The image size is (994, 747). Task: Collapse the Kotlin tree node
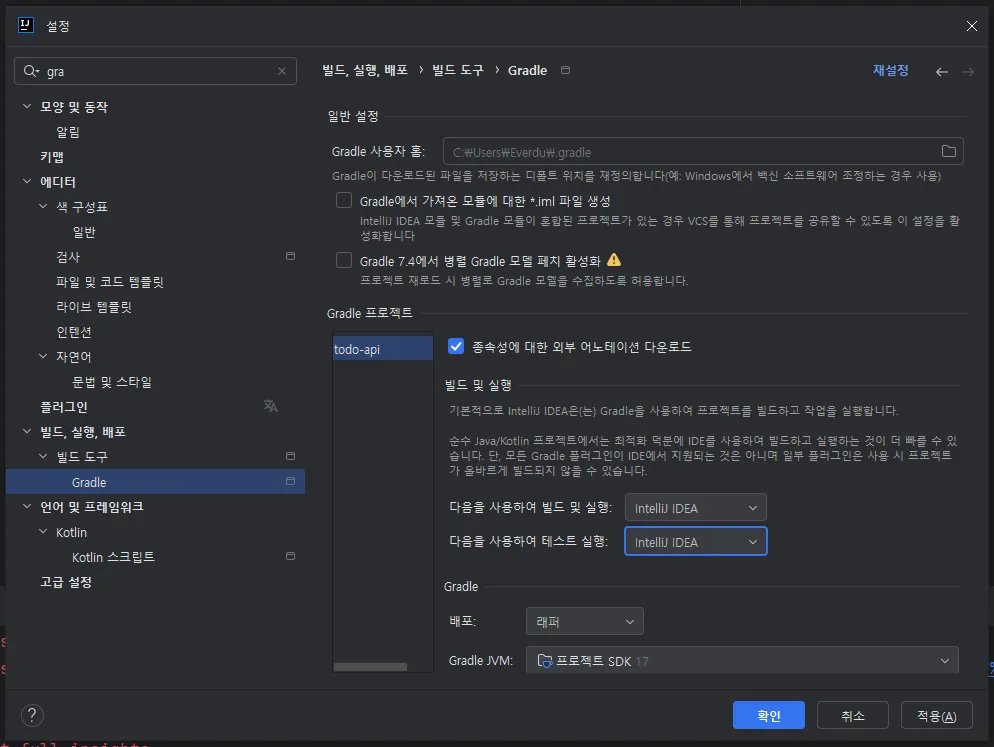(x=43, y=531)
